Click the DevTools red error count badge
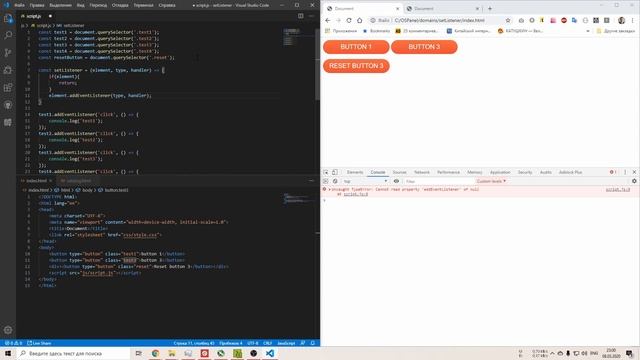This screenshot has width=640, height=360. point(613,172)
